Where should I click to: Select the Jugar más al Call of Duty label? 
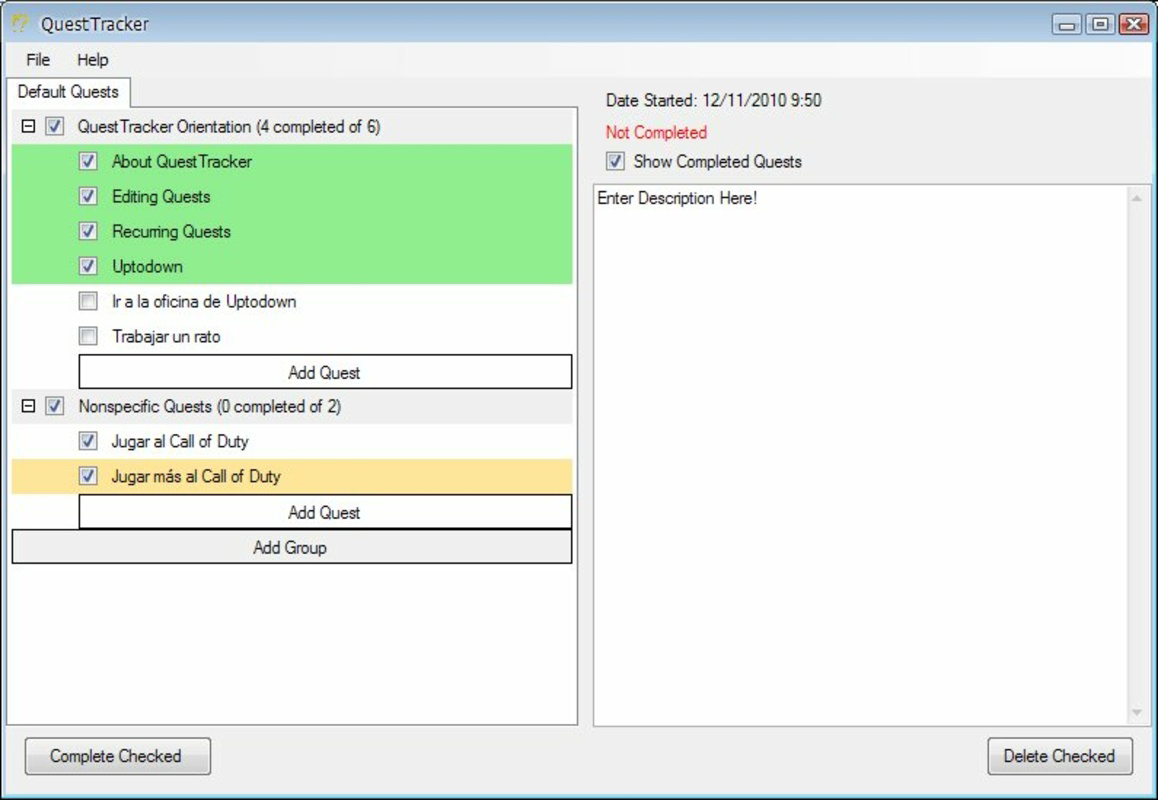[196, 476]
